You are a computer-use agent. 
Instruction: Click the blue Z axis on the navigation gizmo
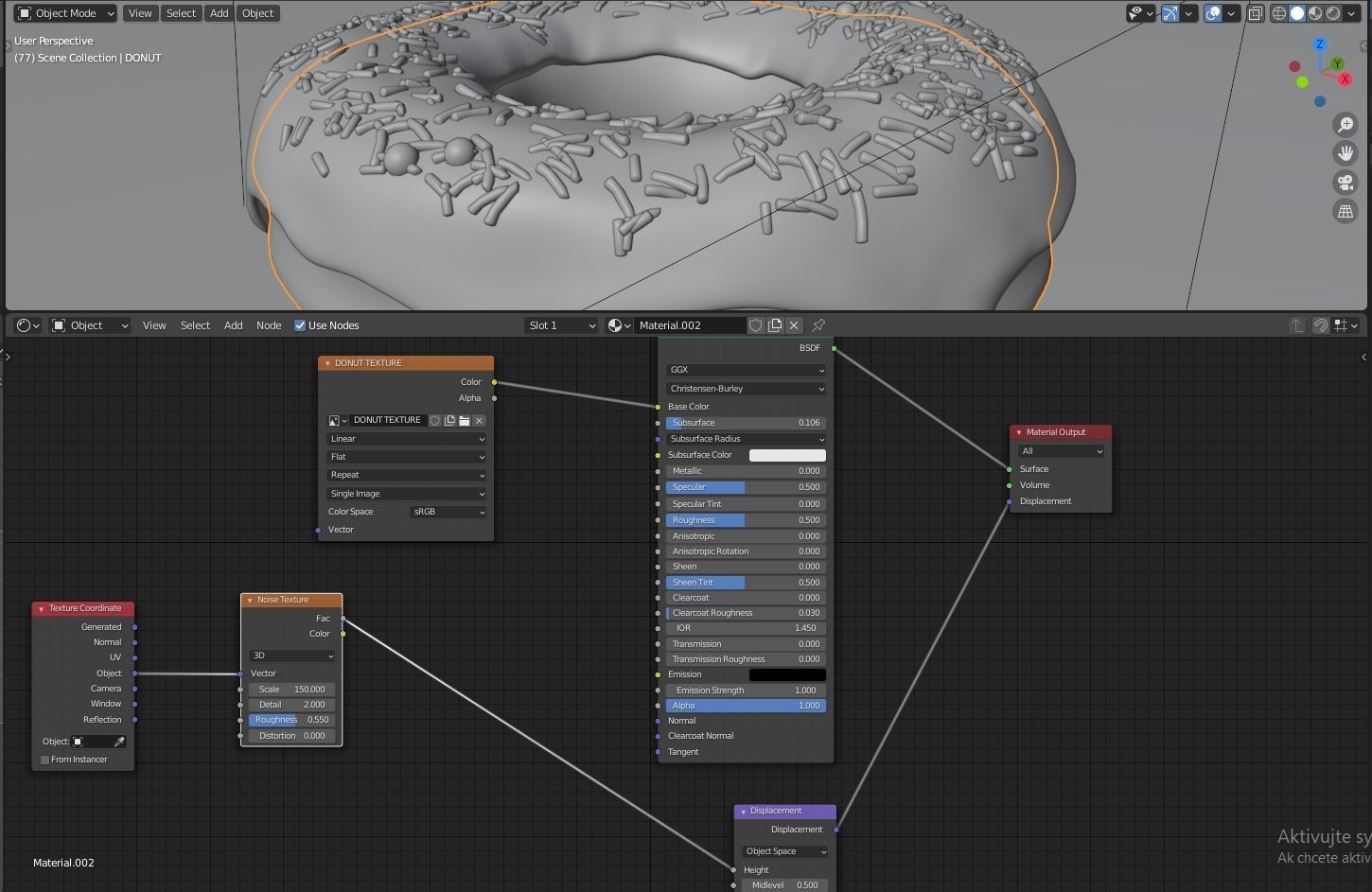1320,44
